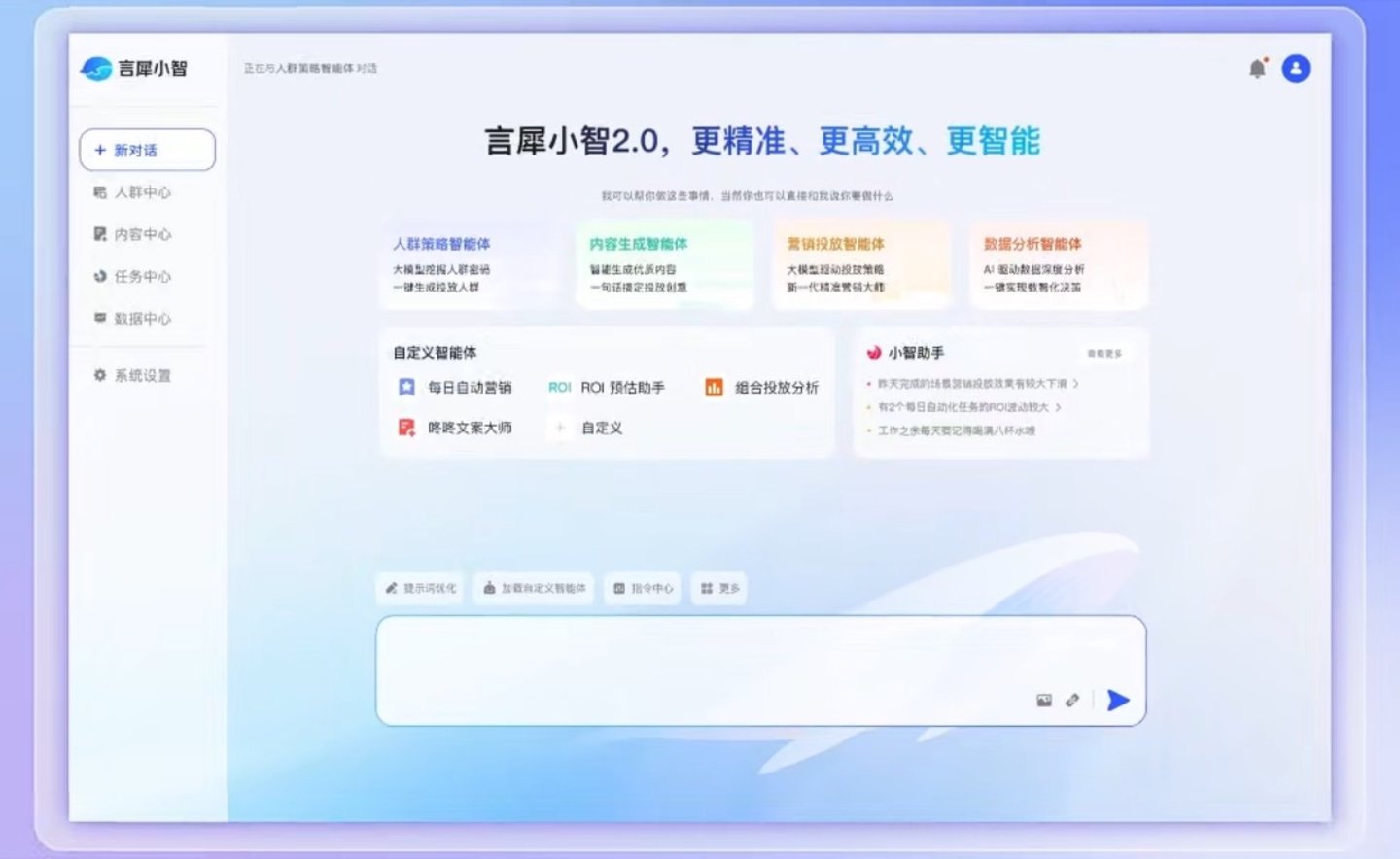Click the link attachment icon in chat box
This screenshot has width=1400, height=859.
(1072, 700)
